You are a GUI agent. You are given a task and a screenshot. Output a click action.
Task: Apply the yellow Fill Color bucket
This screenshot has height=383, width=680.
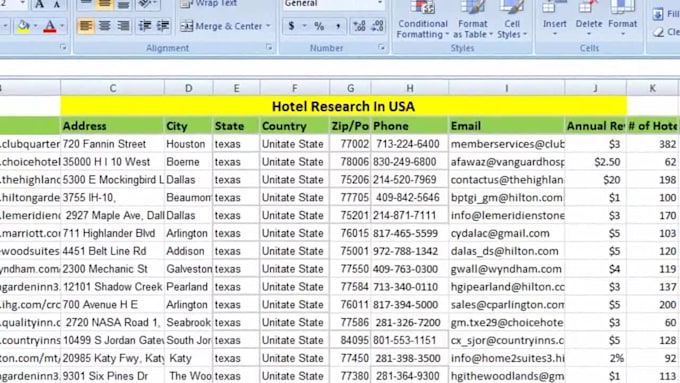tap(23, 26)
